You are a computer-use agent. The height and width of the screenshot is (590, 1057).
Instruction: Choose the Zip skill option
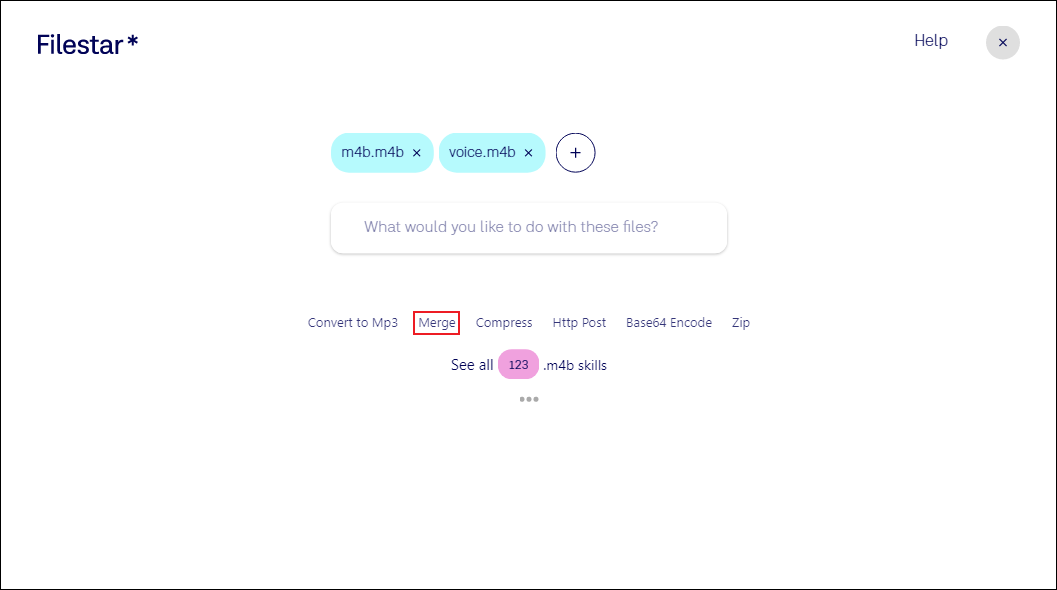(x=741, y=322)
